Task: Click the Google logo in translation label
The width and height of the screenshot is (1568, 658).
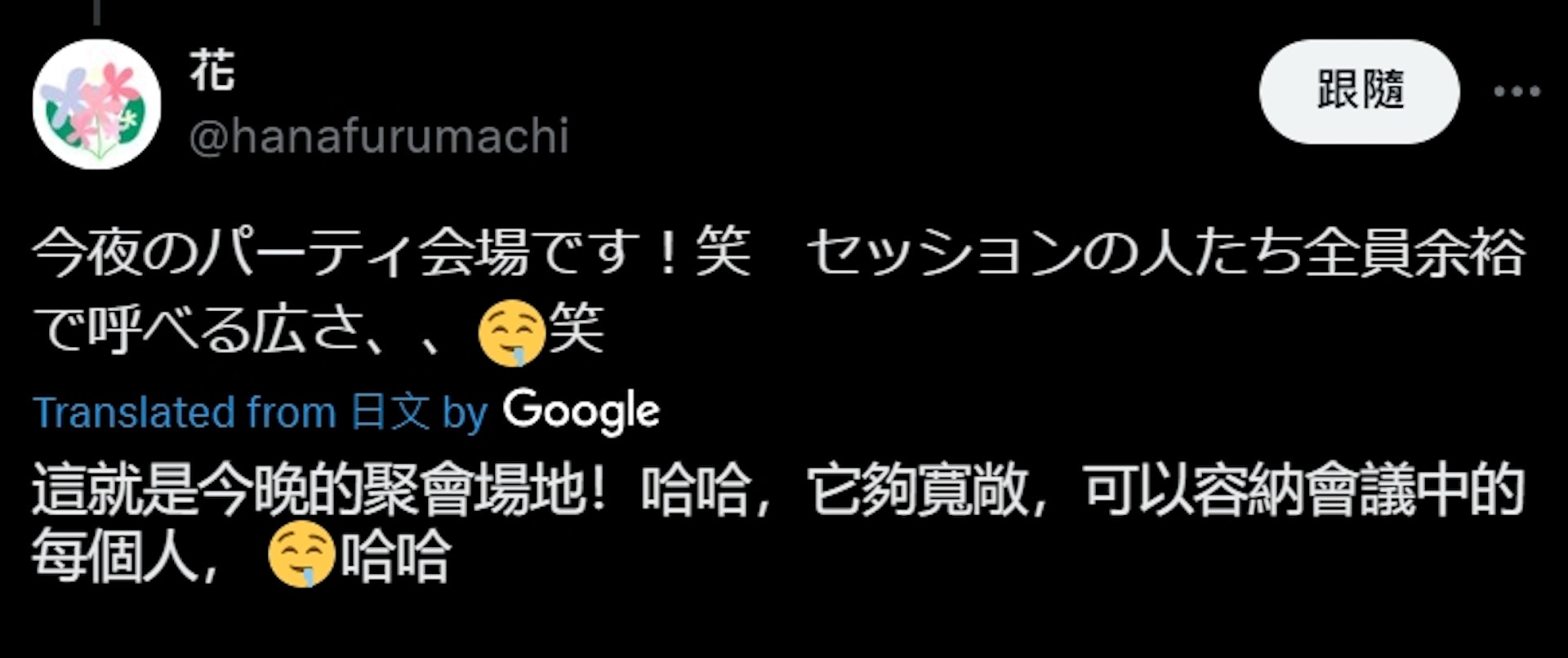Action: coord(581,411)
